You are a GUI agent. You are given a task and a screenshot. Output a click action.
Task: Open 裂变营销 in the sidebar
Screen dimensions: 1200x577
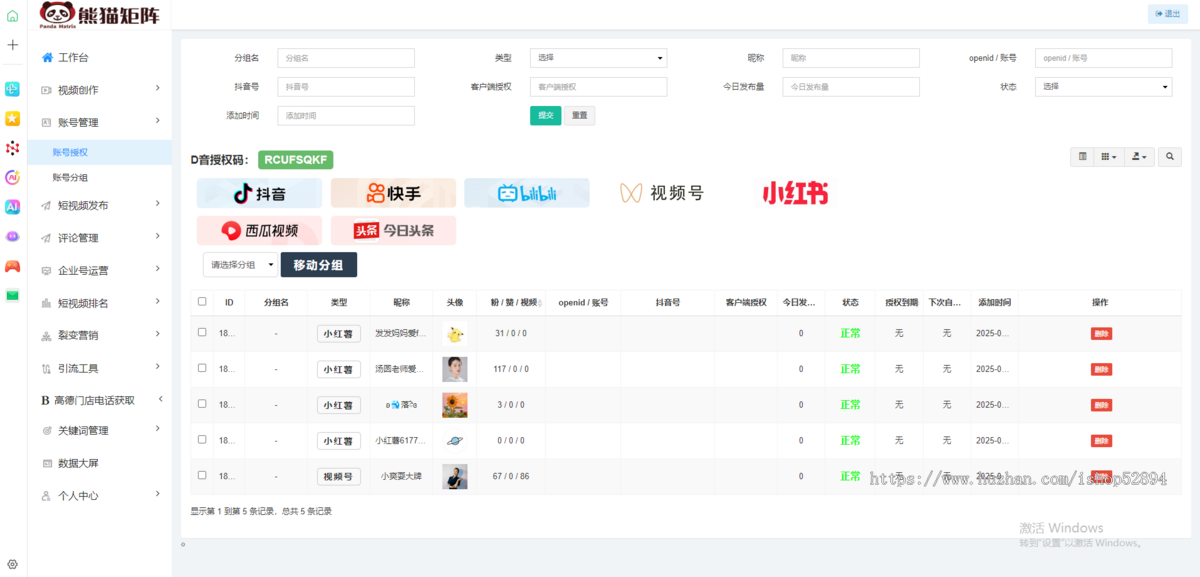point(100,335)
